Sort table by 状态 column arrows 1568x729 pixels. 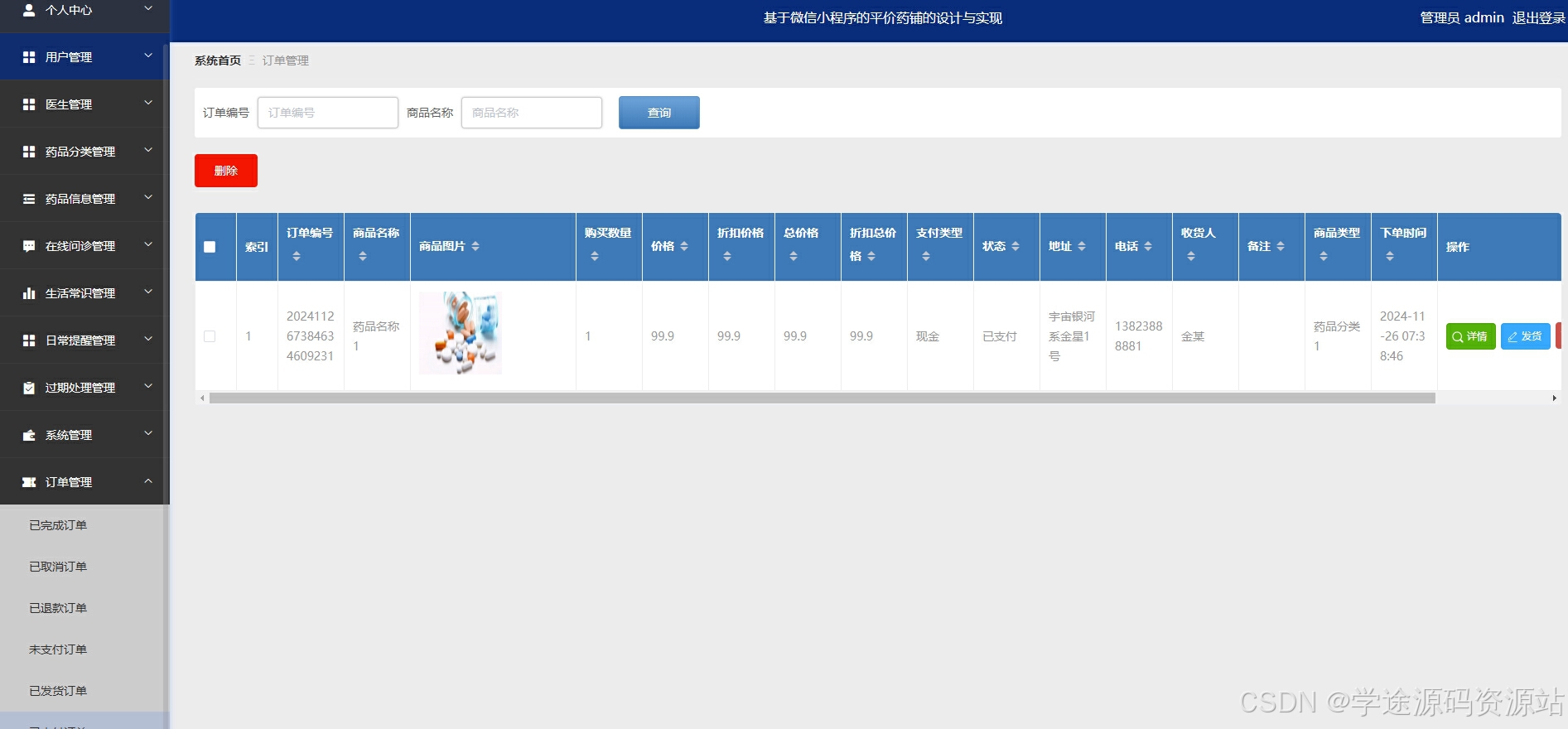coord(1016,246)
